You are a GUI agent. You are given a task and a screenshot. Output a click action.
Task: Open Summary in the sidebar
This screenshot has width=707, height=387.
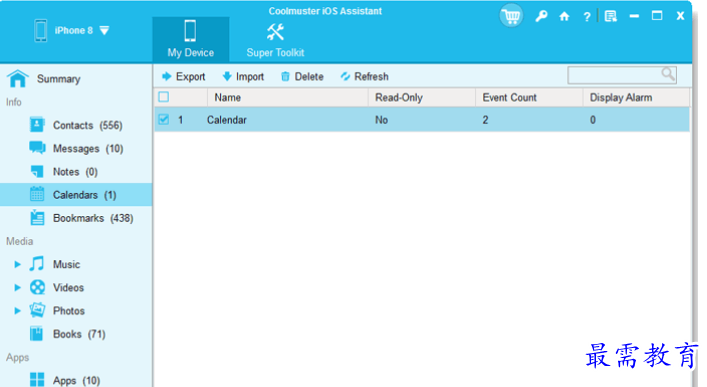pyautogui.click(x=59, y=79)
